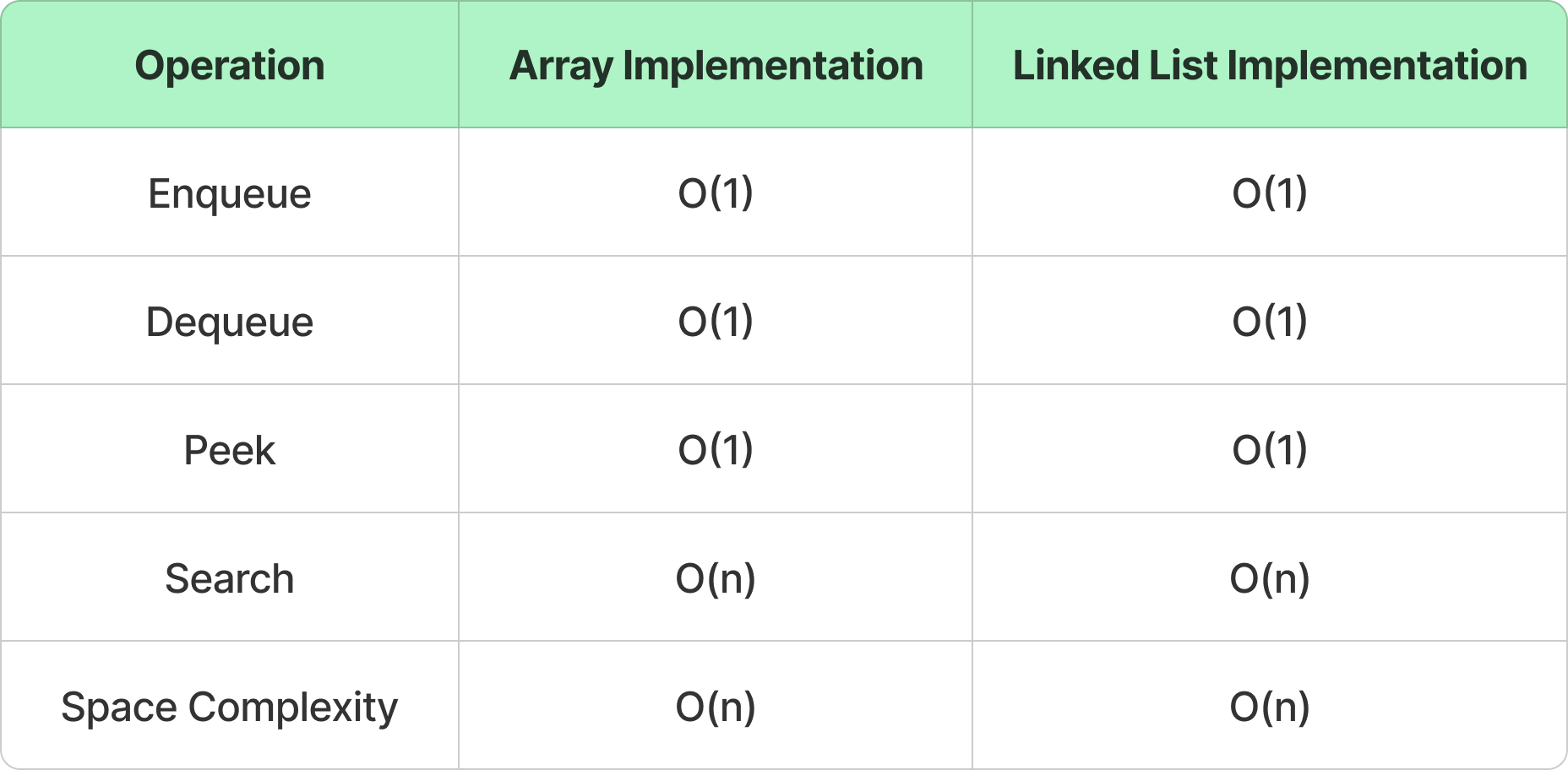The image size is (1568, 770).
Task: Click the word Complexity in the last row
Action: (x=292, y=707)
